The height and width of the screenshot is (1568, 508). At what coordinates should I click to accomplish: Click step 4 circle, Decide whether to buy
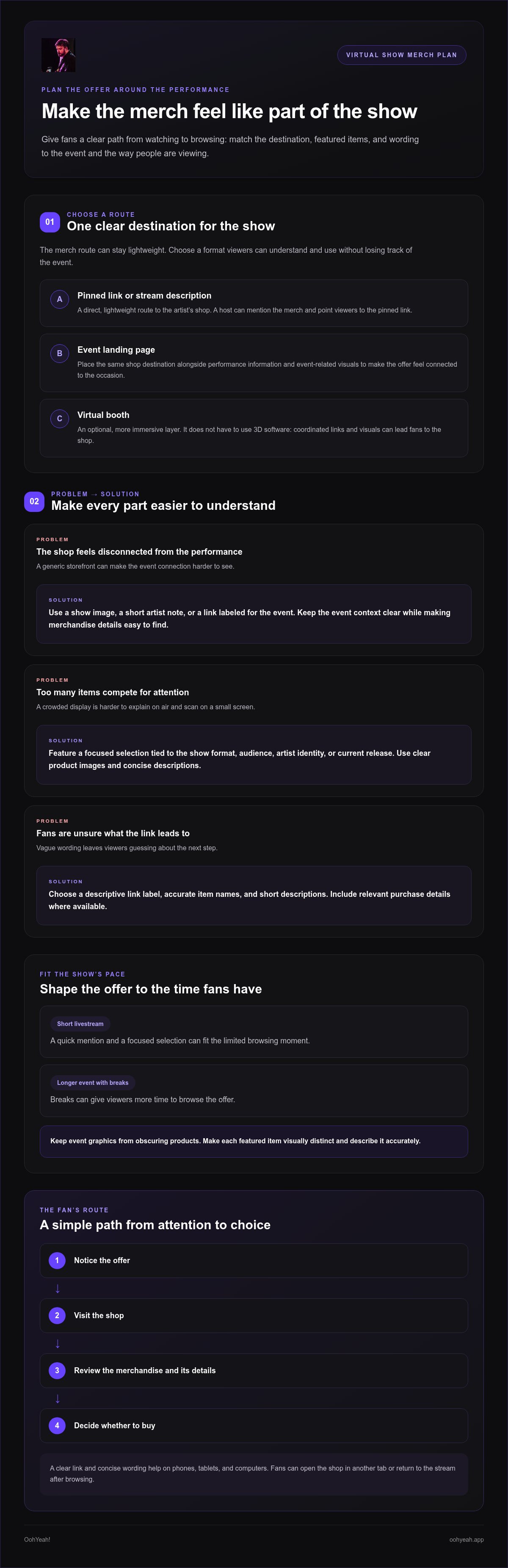[x=57, y=1426]
